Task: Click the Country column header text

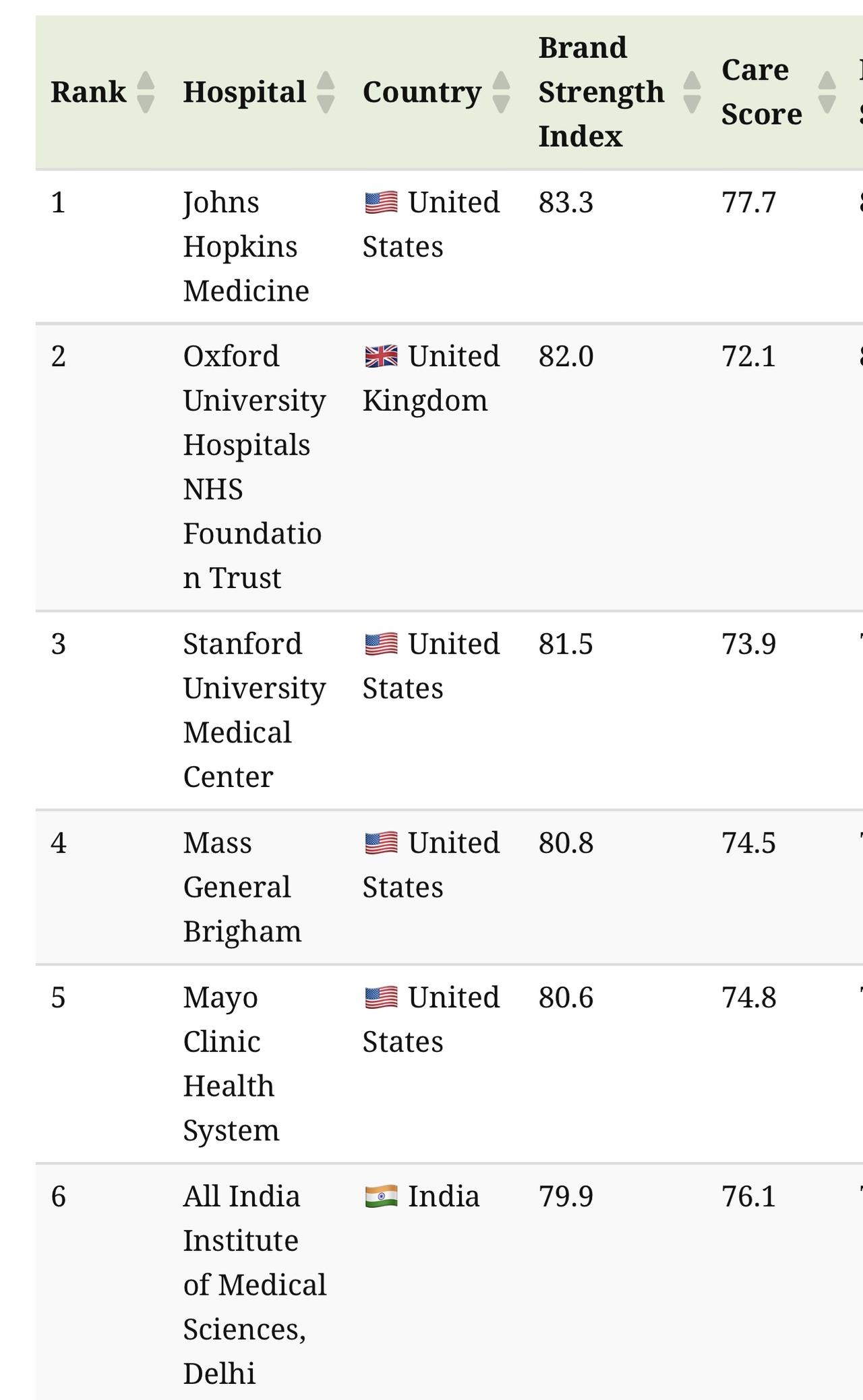Action: [422, 92]
